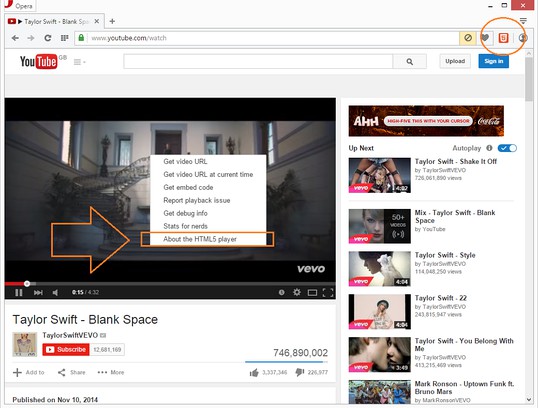538x408 pixels.
Task: Click the YouTube search input field
Action: (258, 61)
